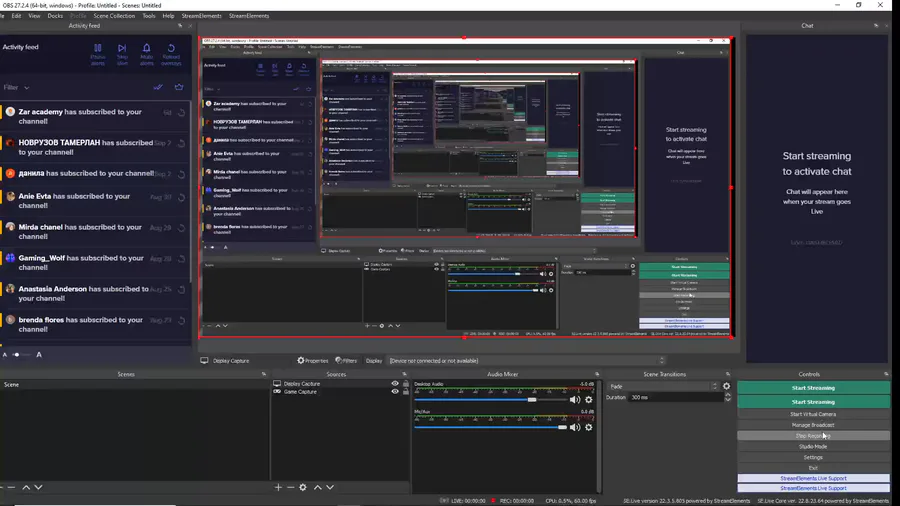Open transition properties gear next to Fade
The height and width of the screenshot is (506, 900).
click(727, 386)
